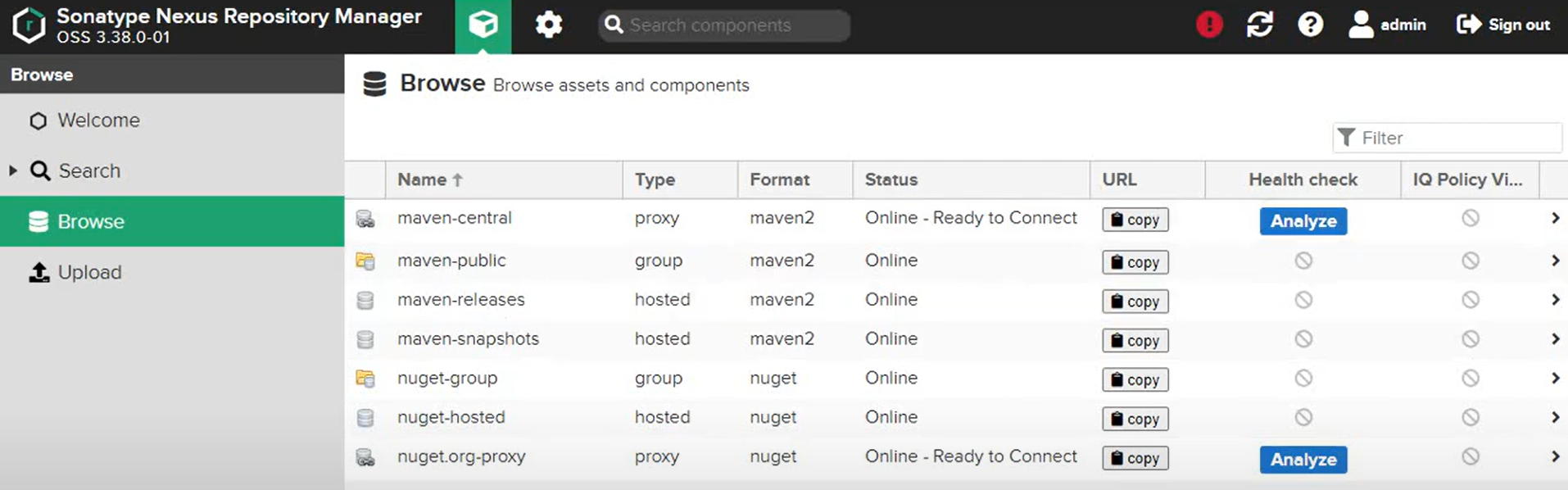Sort by the Format column header

pos(795,179)
